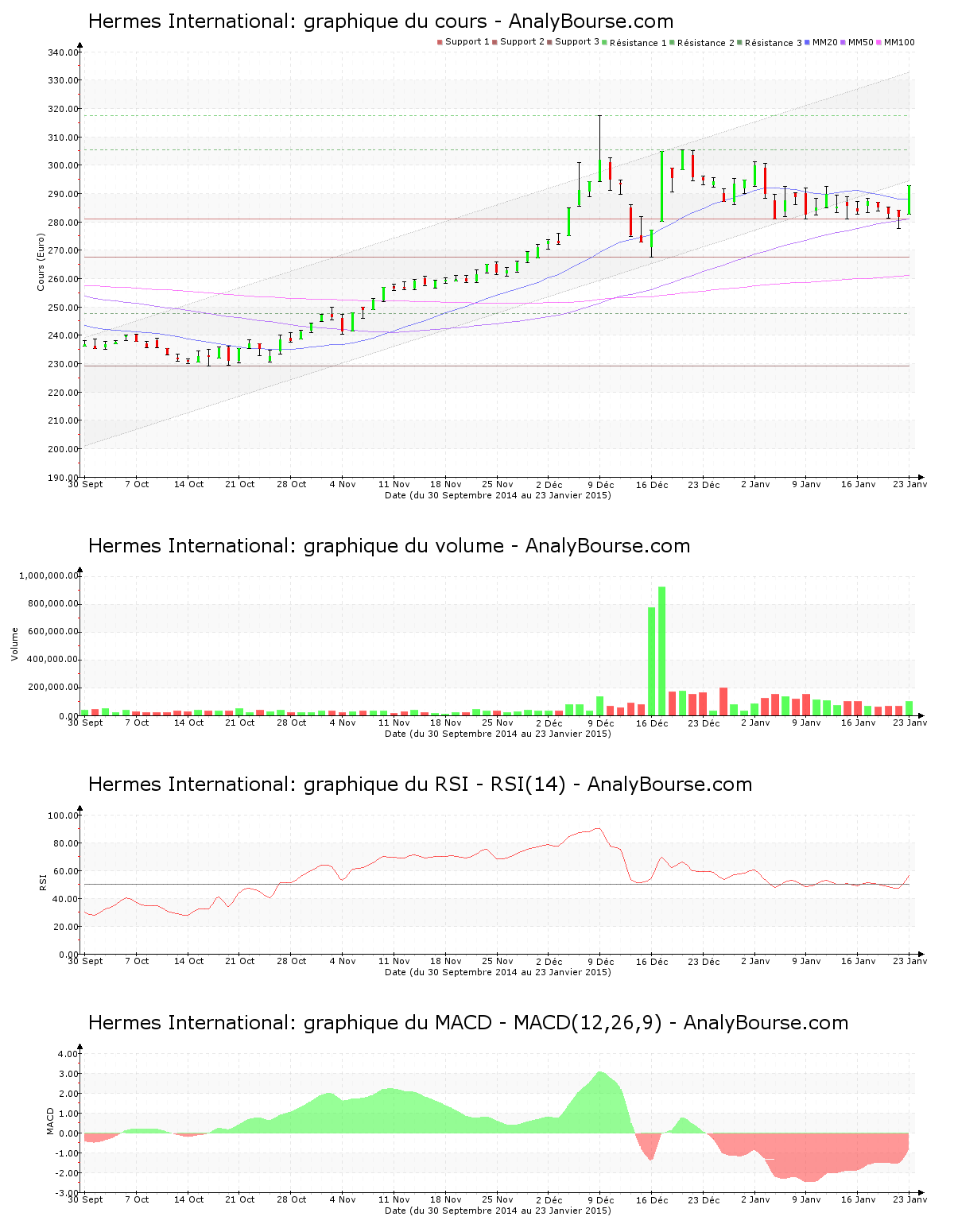
Task: Click the 'Volume' vertical axis label
Action: [14, 644]
